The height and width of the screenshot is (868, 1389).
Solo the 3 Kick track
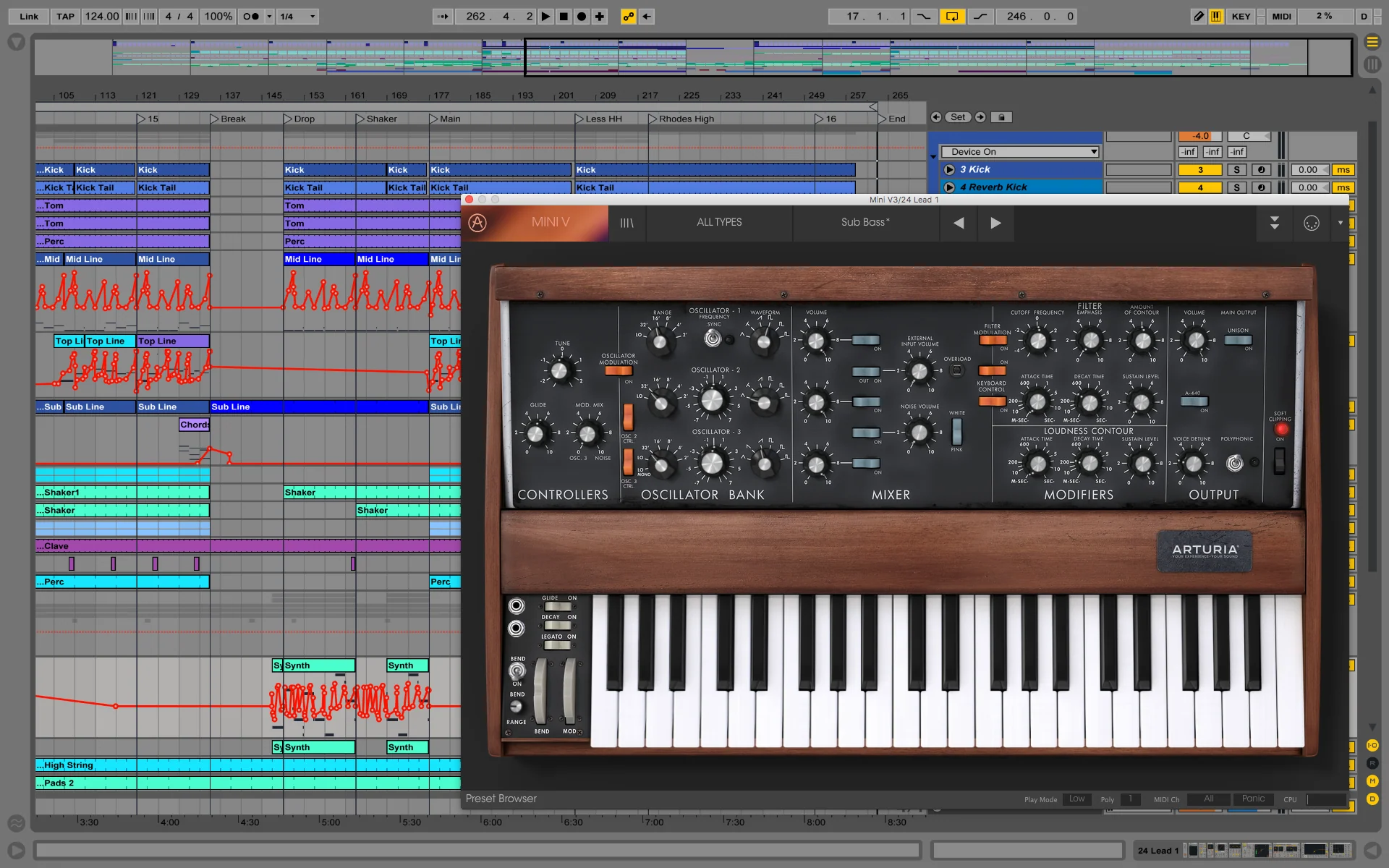tap(1236, 170)
